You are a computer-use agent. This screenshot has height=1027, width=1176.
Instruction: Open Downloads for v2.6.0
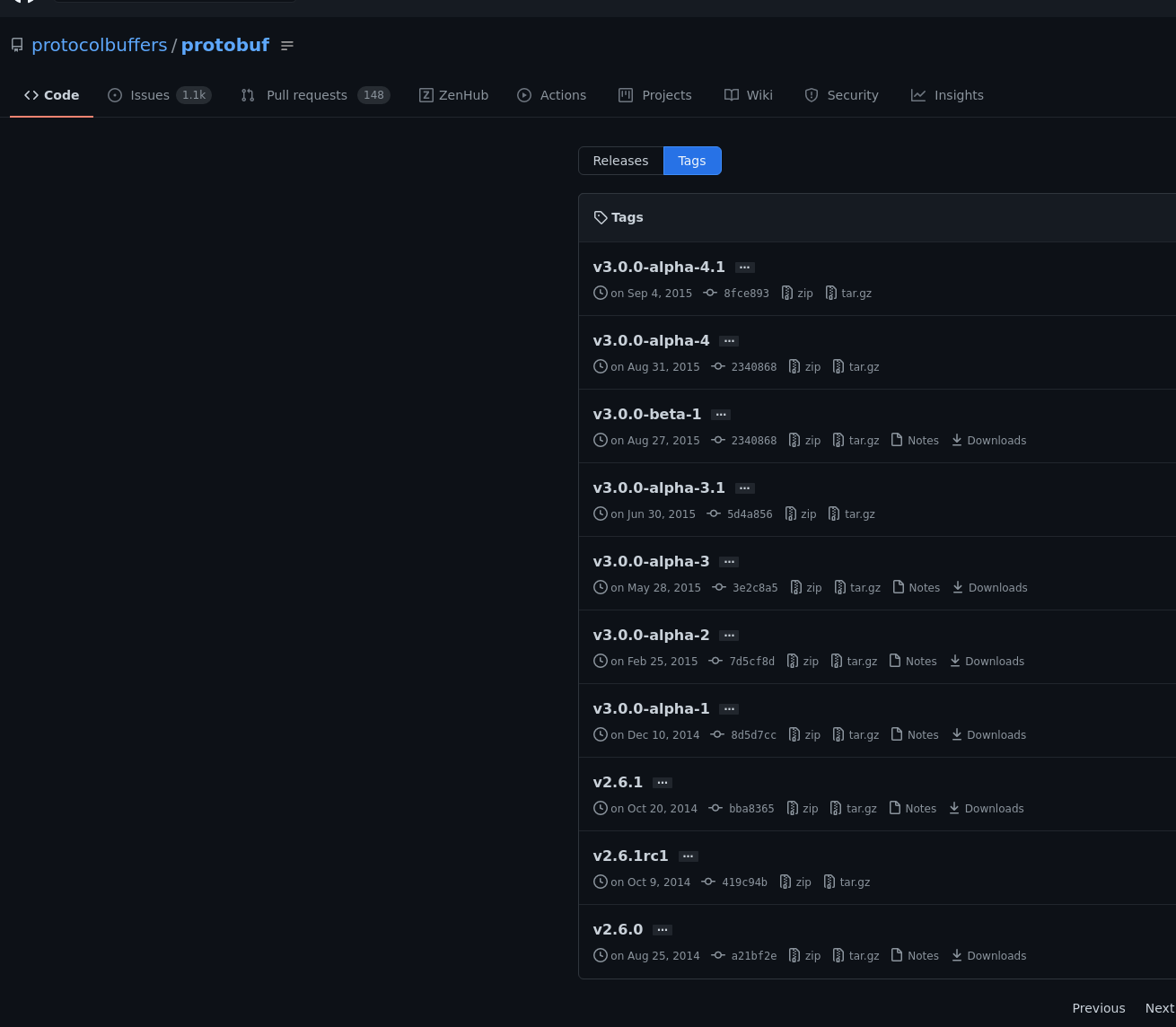(988, 956)
